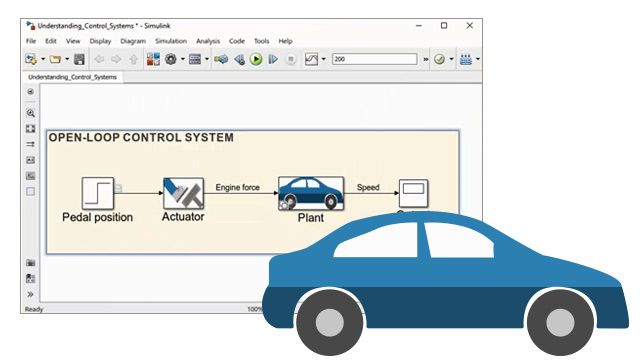The width and height of the screenshot is (640, 360).
Task: Click the Image palette icon
Action: pos(31,176)
